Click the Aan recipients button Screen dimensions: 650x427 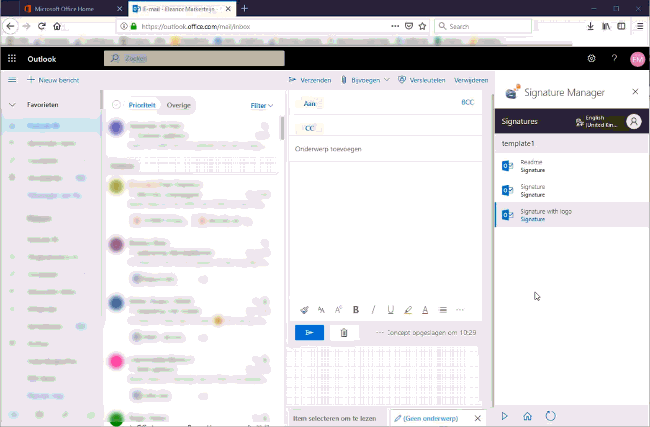pyautogui.click(x=310, y=103)
